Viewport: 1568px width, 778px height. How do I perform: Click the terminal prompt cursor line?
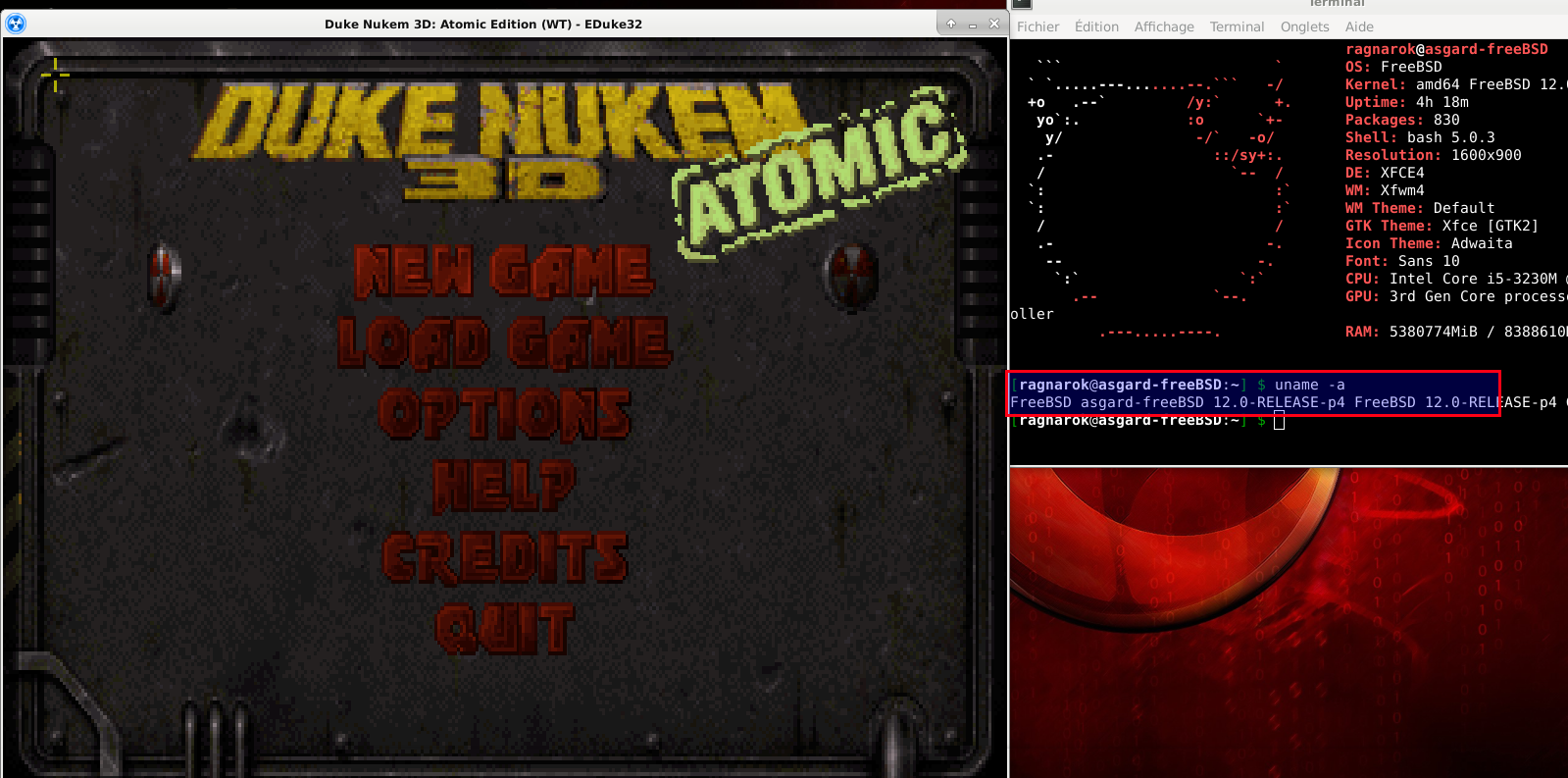pyautogui.click(x=1147, y=422)
